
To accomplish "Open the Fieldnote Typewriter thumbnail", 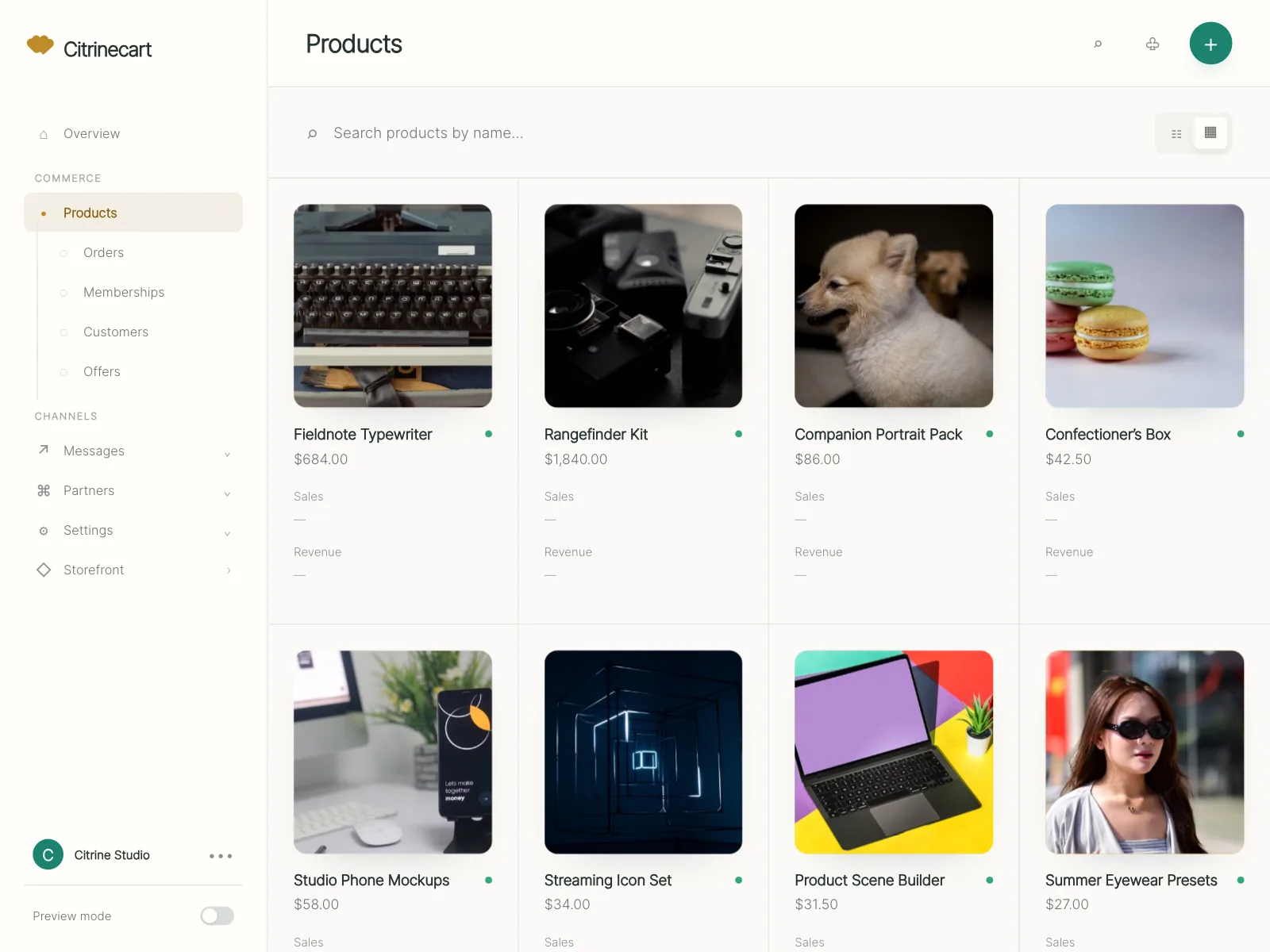I will pyautogui.click(x=393, y=306).
